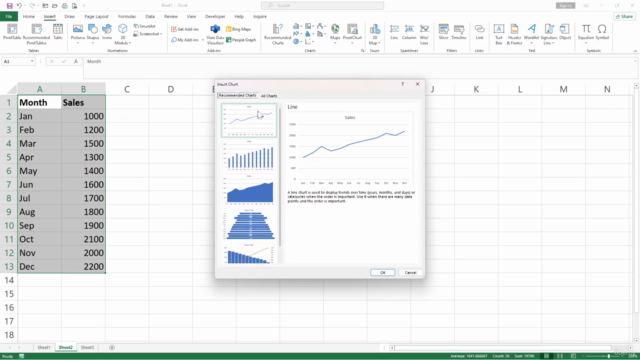Insert a Line sparkline

click(x=394, y=32)
